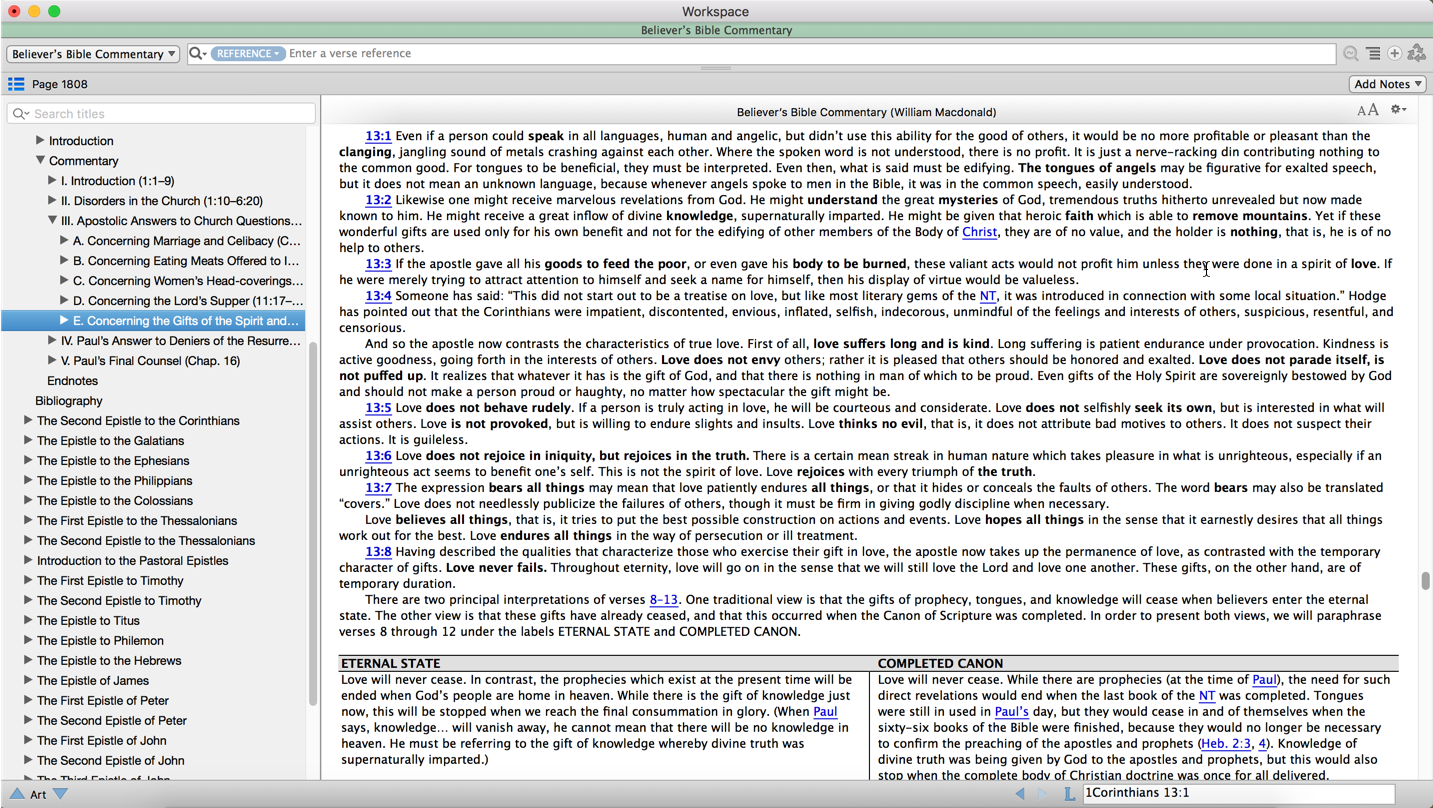Viewport: 1433px width, 808px height.
Task: Follow the 8–13 verses hyperlink
Action: click(663, 600)
